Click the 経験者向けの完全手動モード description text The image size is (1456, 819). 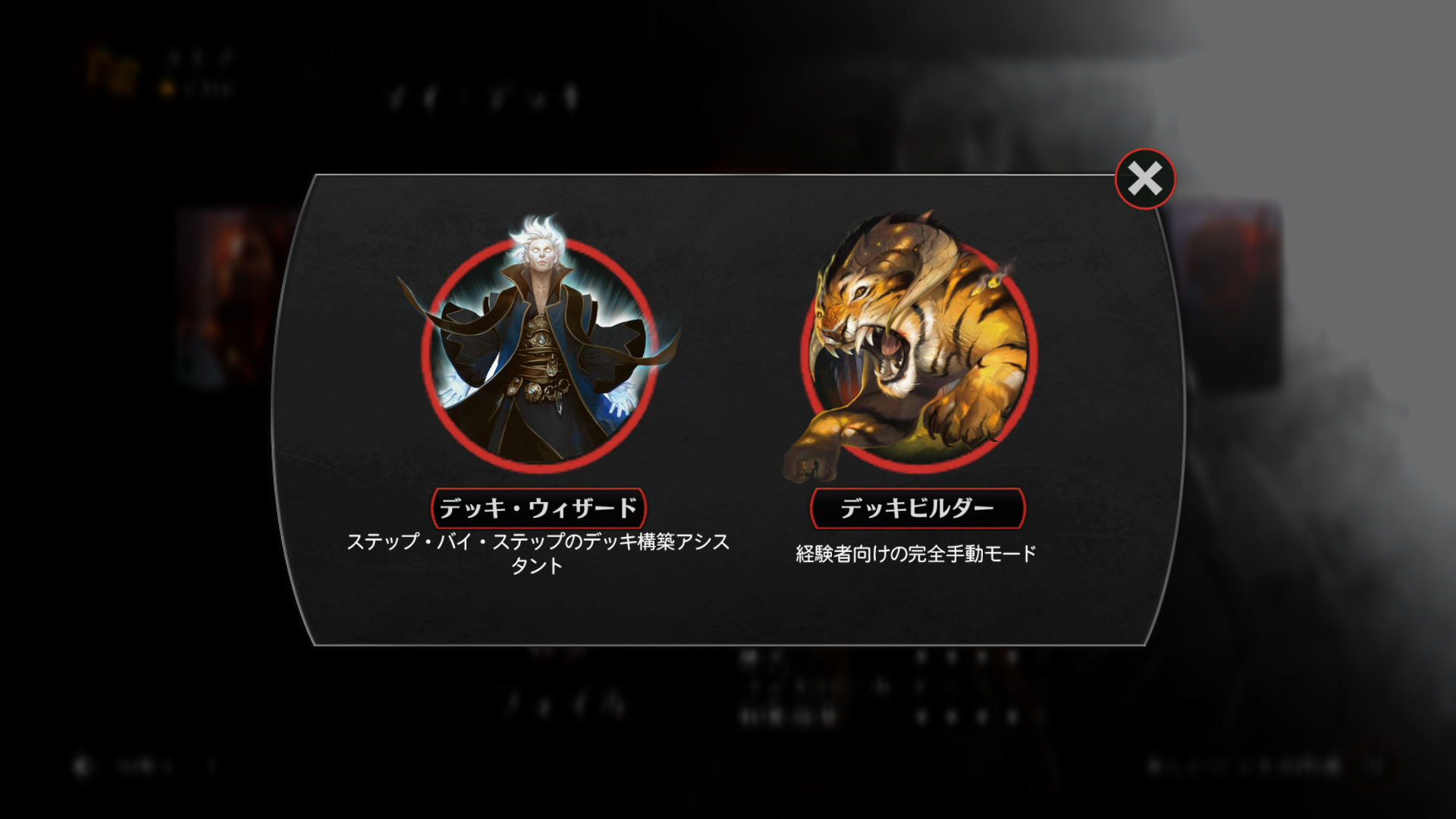(x=916, y=554)
